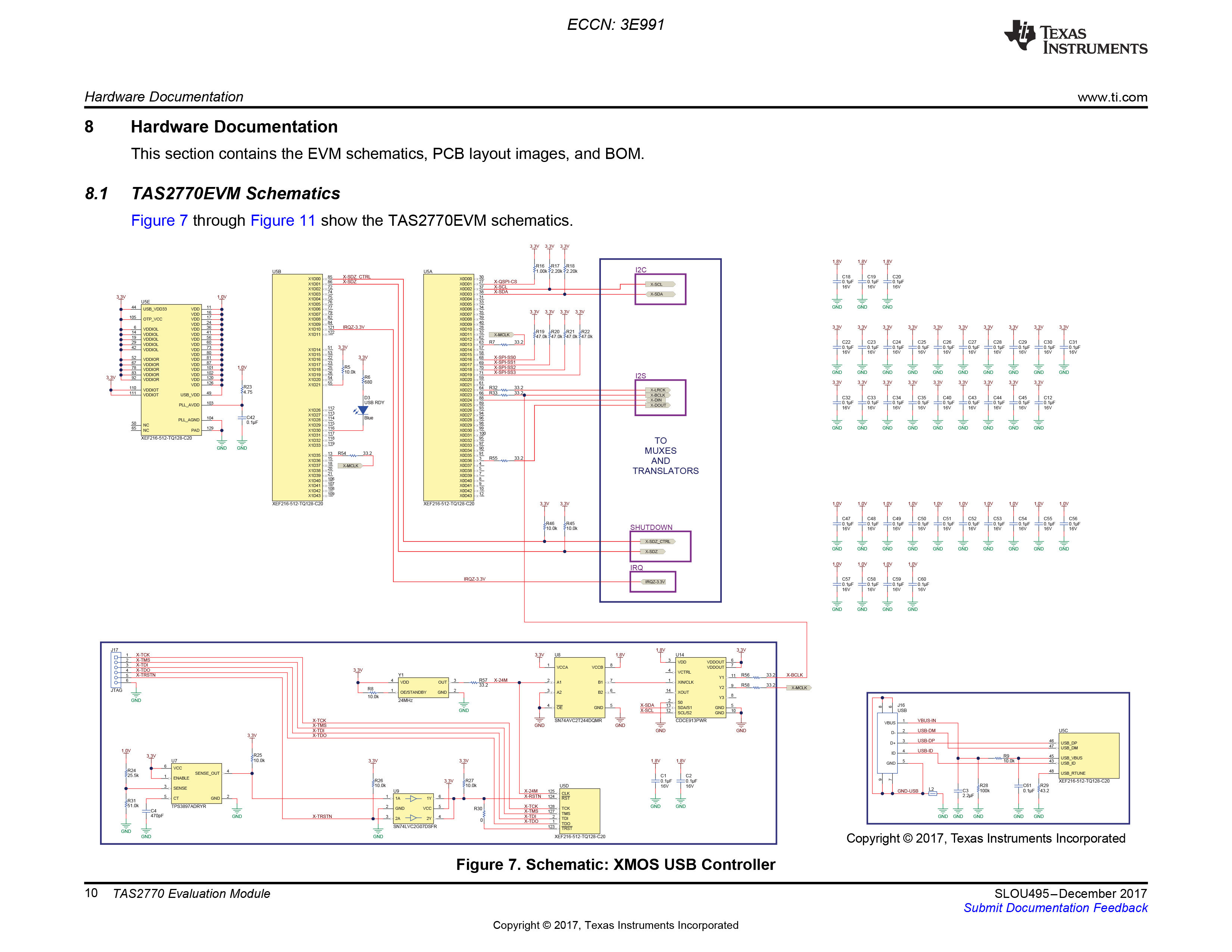
Task: Click the U7 TPS3897ADRYR component
Action: pyautogui.click(x=196, y=783)
